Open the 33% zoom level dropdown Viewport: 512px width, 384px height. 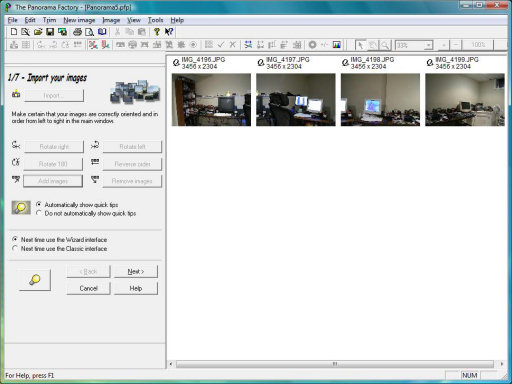(x=429, y=45)
